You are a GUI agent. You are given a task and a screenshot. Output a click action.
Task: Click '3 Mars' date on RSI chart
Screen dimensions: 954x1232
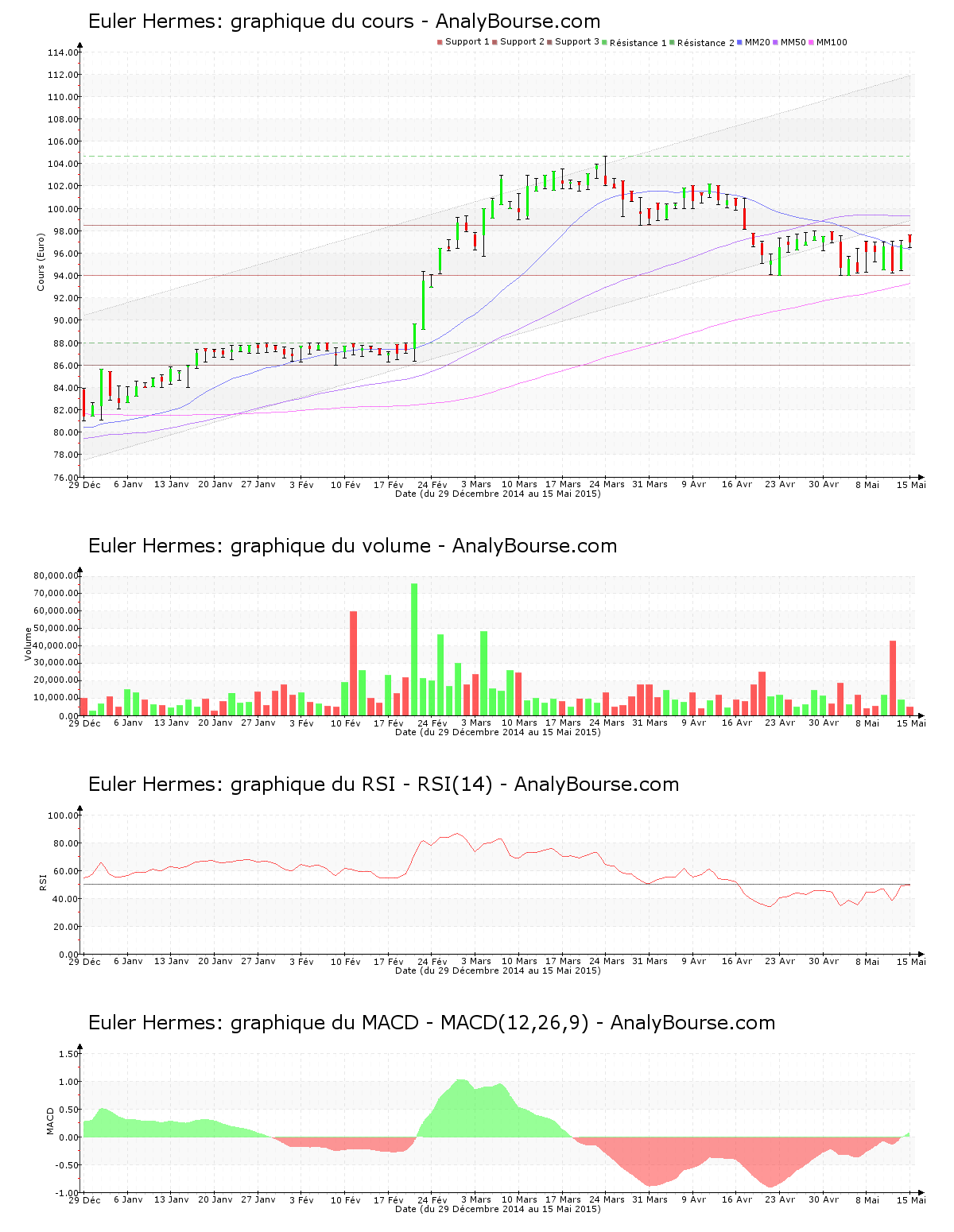(476, 961)
